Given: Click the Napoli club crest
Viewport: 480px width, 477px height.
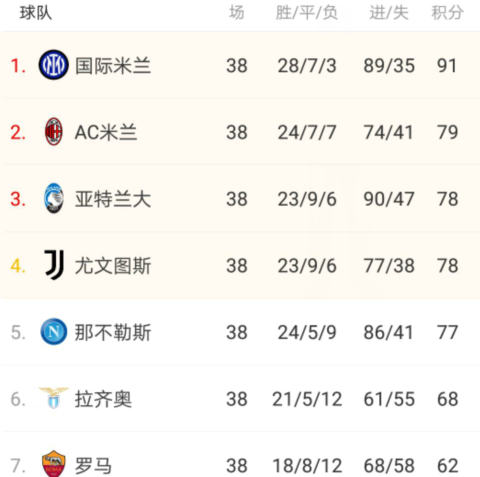Looking at the screenshot, I should click(x=54, y=332).
